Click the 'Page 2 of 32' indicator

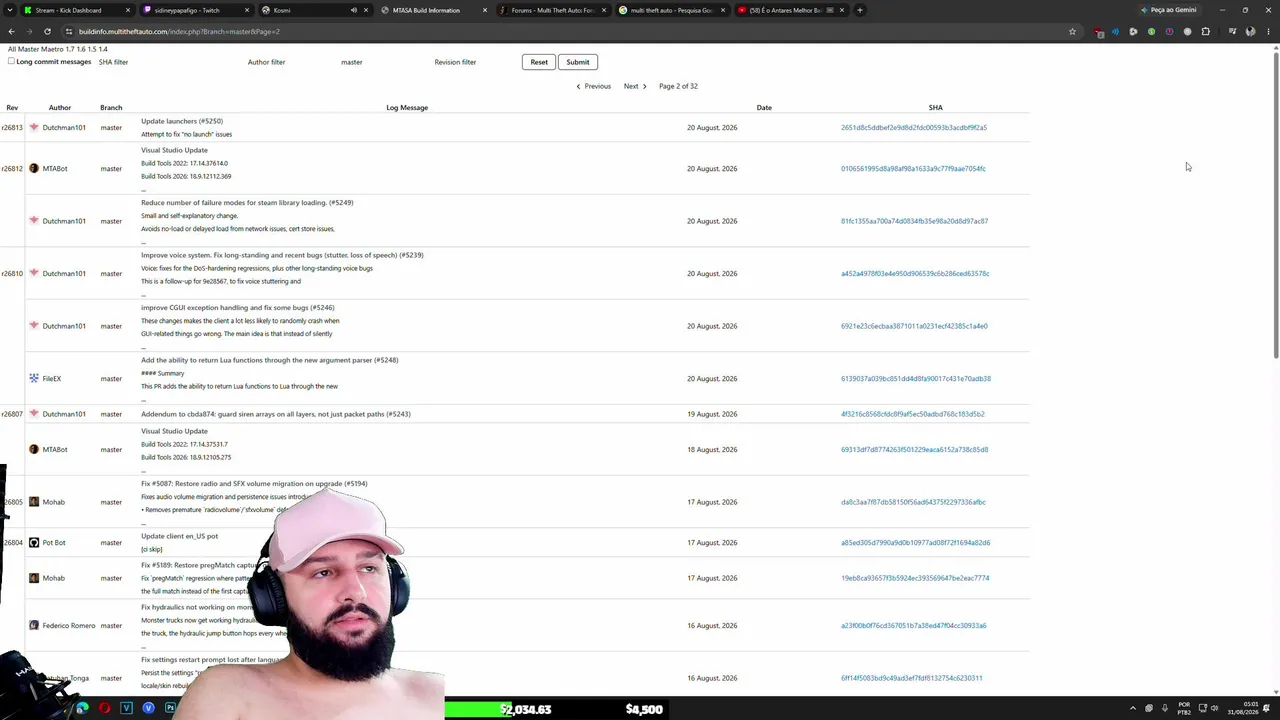pos(678,86)
